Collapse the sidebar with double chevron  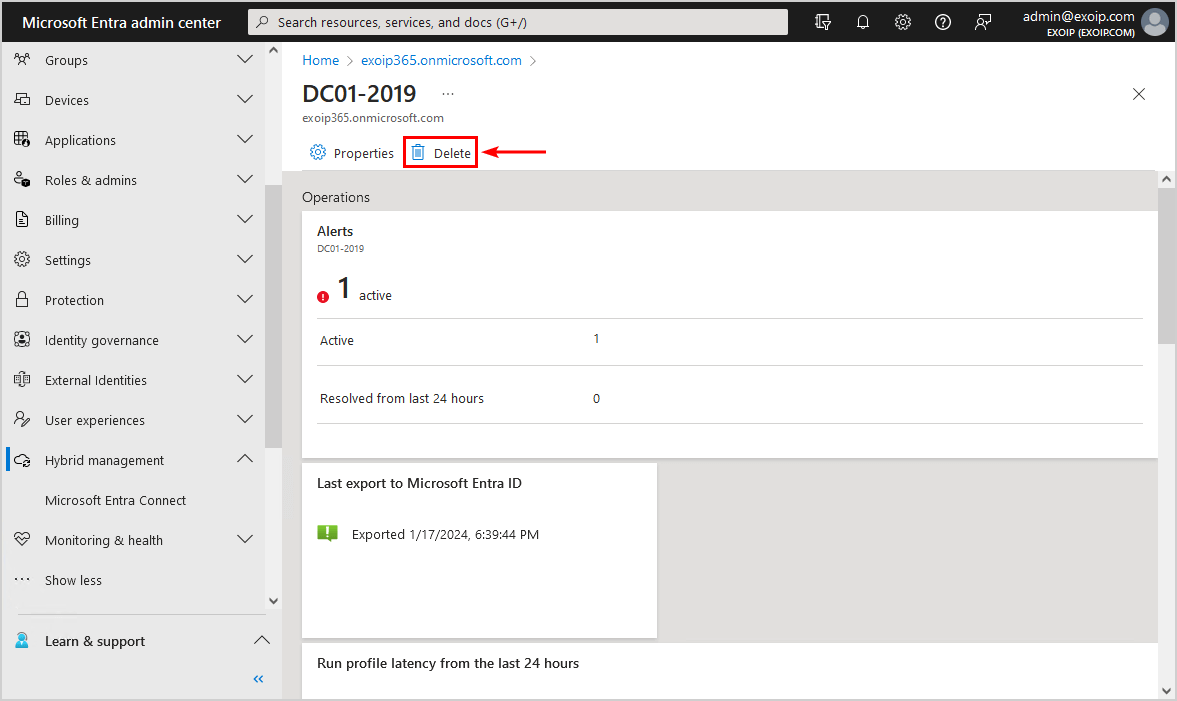point(258,679)
